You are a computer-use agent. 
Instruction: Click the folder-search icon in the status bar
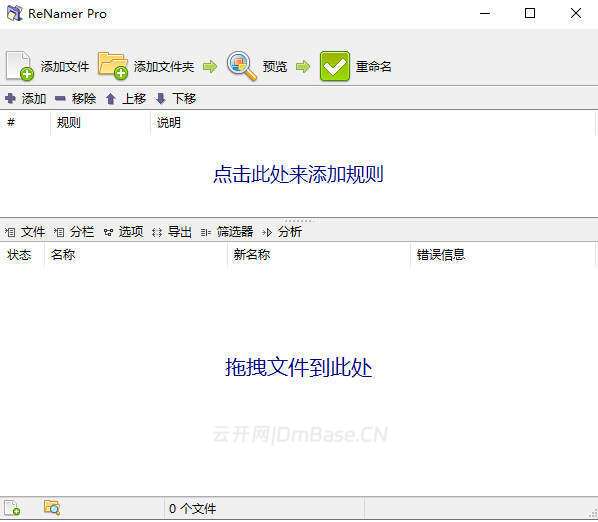point(52,508)
